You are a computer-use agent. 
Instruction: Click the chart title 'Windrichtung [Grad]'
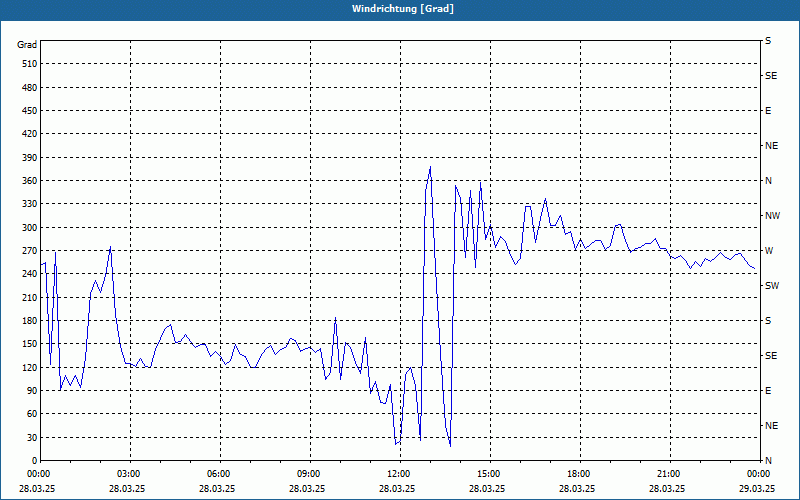coord(403,9)
